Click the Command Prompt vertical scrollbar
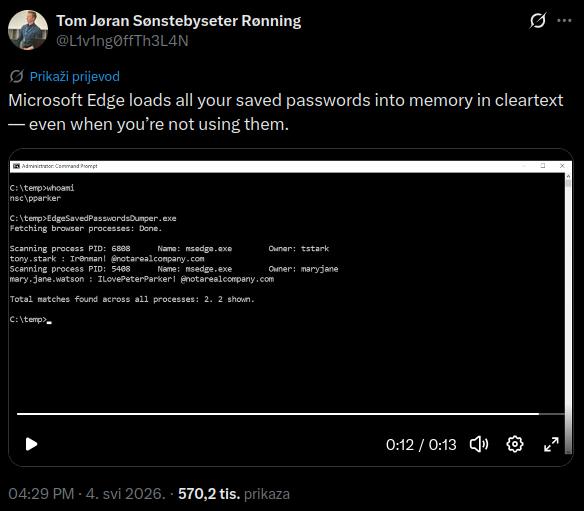 click(x=568, y=313)
